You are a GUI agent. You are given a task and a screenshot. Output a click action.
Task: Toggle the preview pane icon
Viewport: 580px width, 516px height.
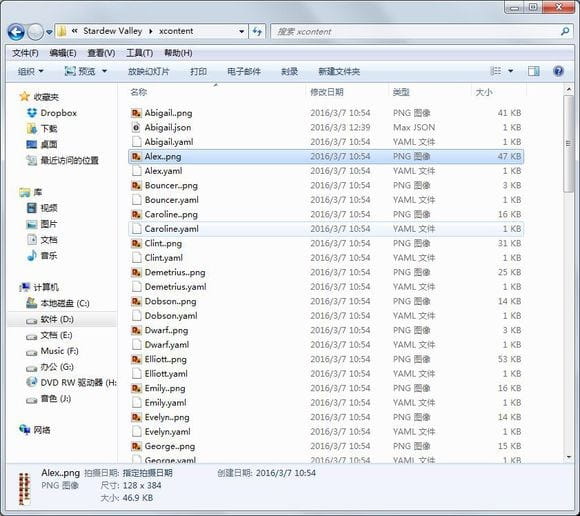pyautogui.click(x=533, y=71)
